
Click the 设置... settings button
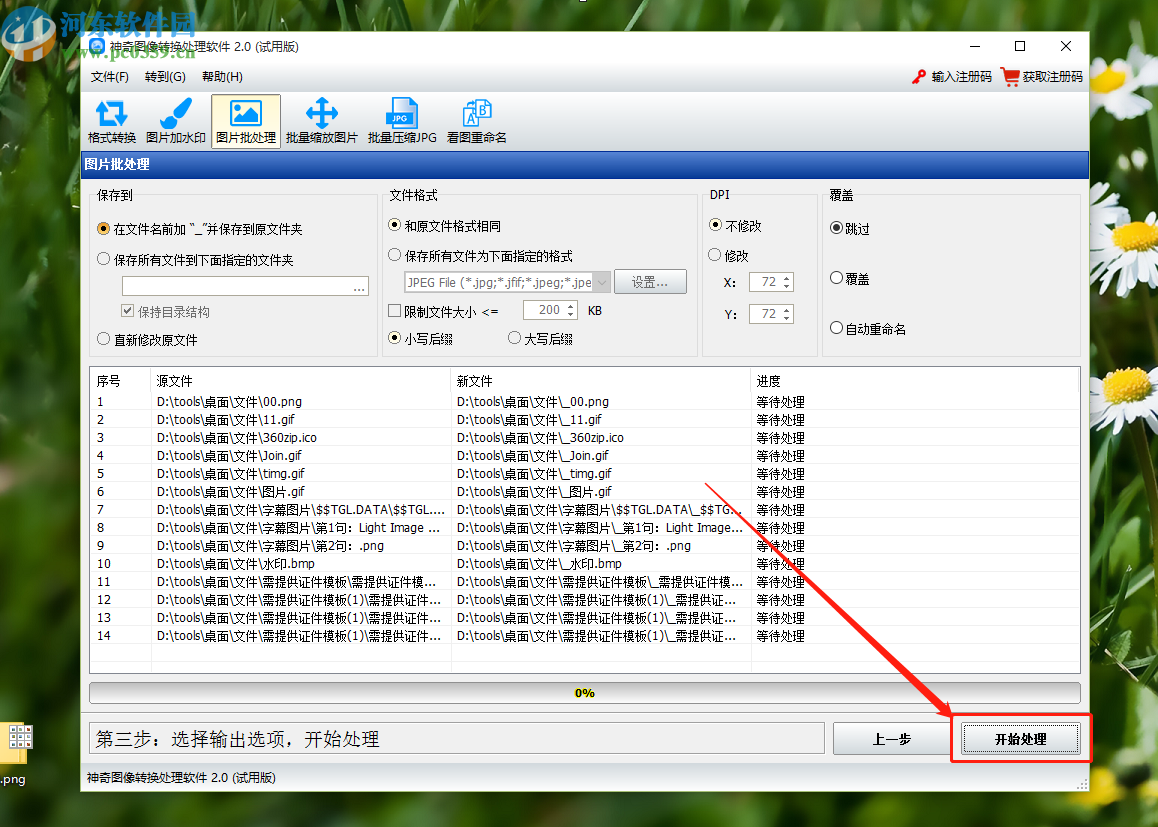coord(650,282)
